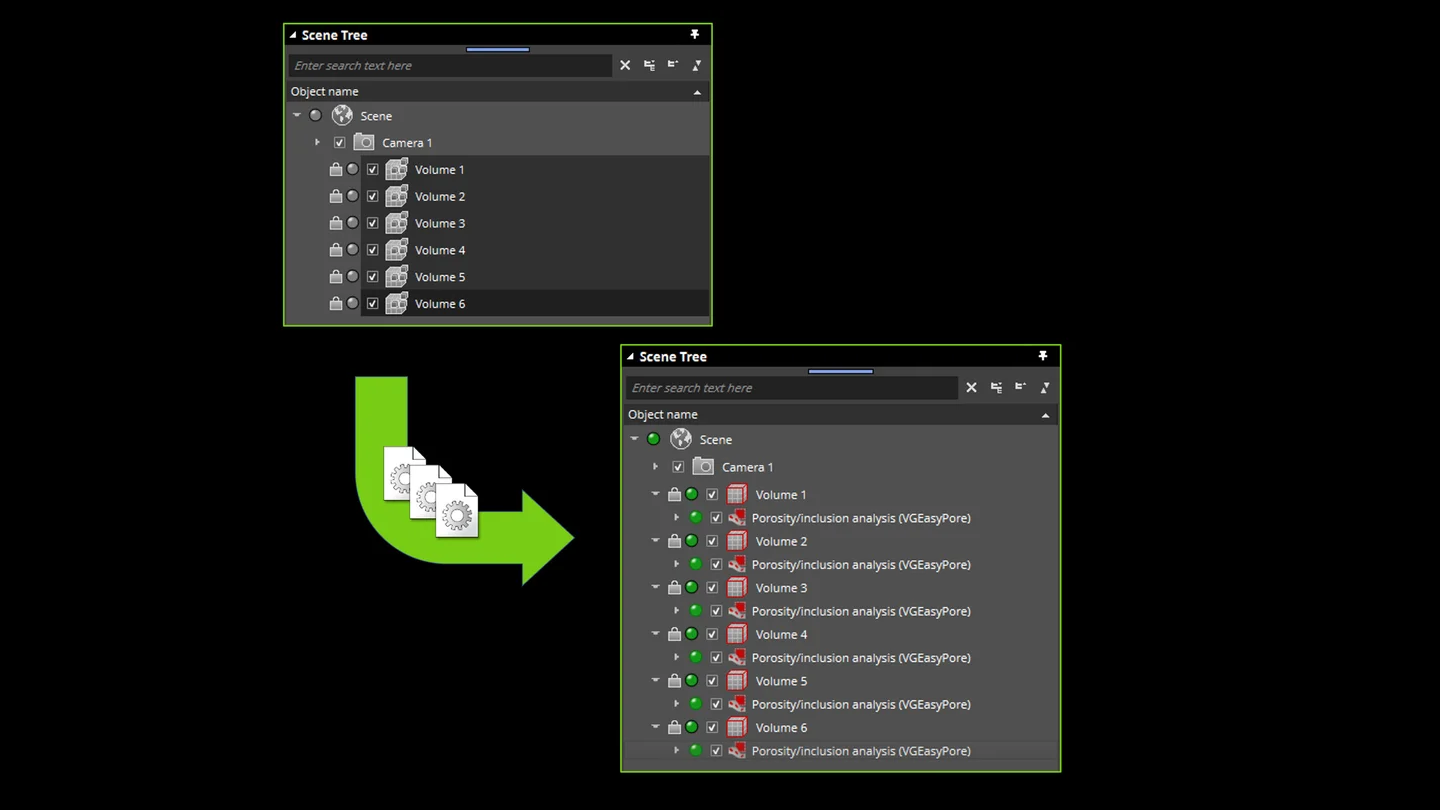Select porosity/inclusion analysis under Volume 6
The image size is (1440, 810).
[840, 751]
